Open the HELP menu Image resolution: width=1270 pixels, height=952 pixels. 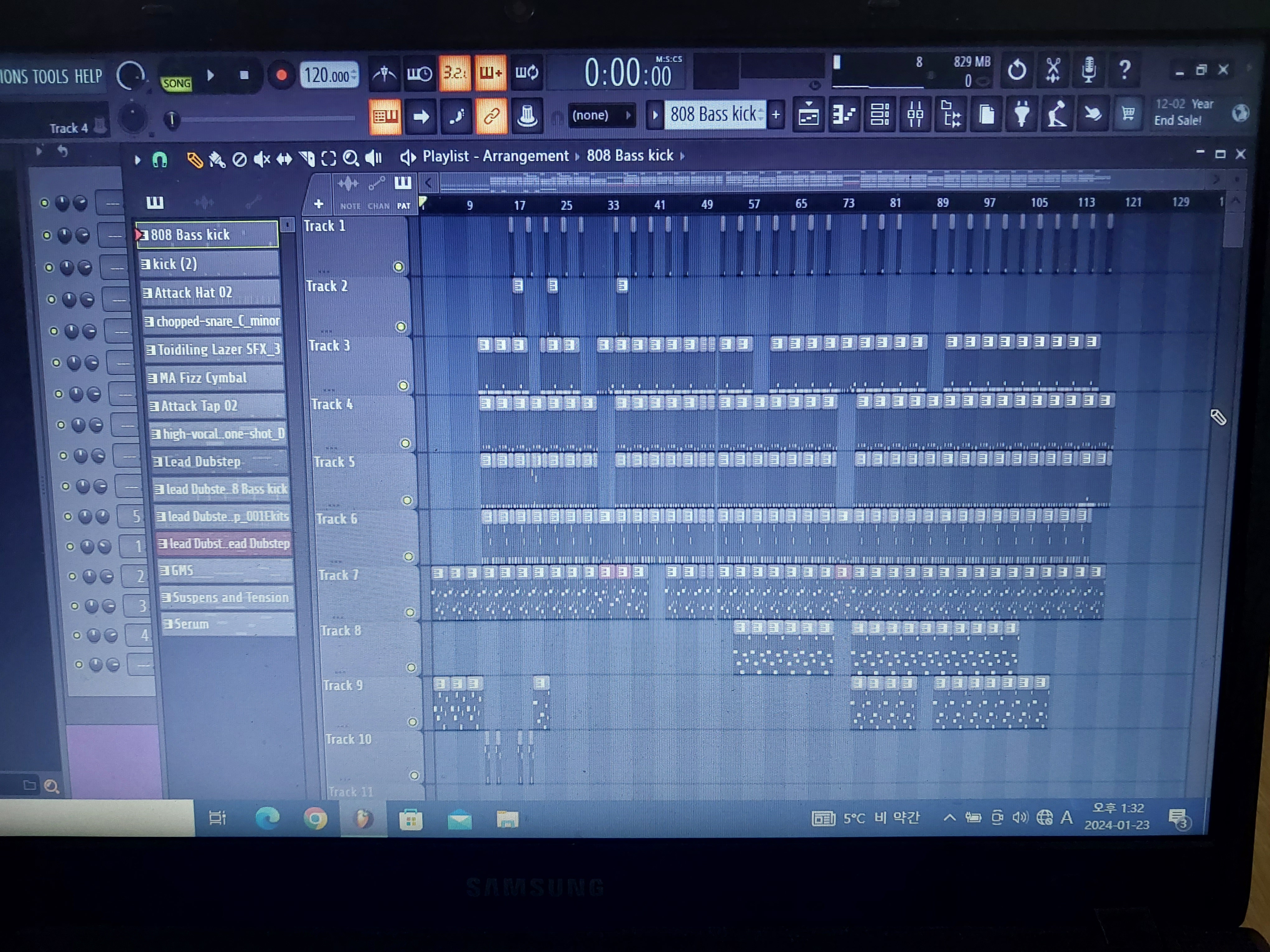pyautogui.click(x=88, y=76)
